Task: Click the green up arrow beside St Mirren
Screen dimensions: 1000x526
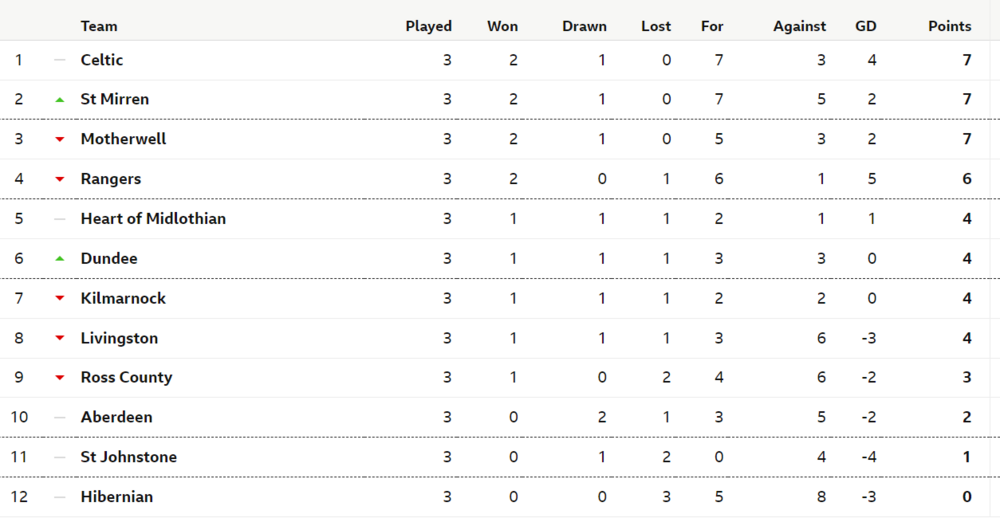Action: pyautogui.click(x=60, y=100)
